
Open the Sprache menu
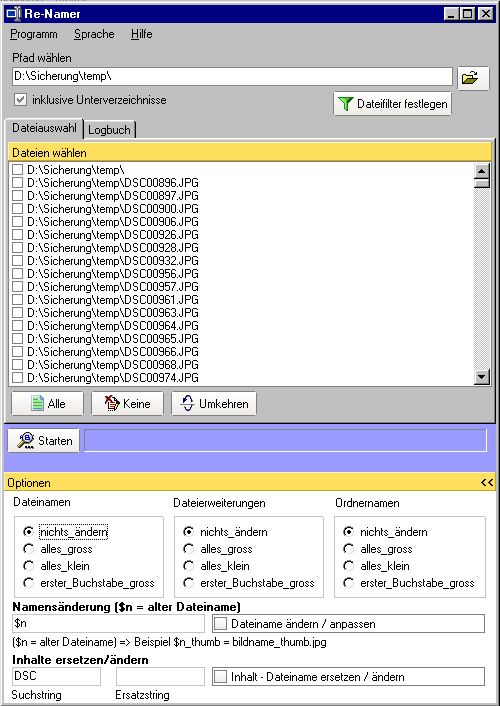click(x=94, y=34)
